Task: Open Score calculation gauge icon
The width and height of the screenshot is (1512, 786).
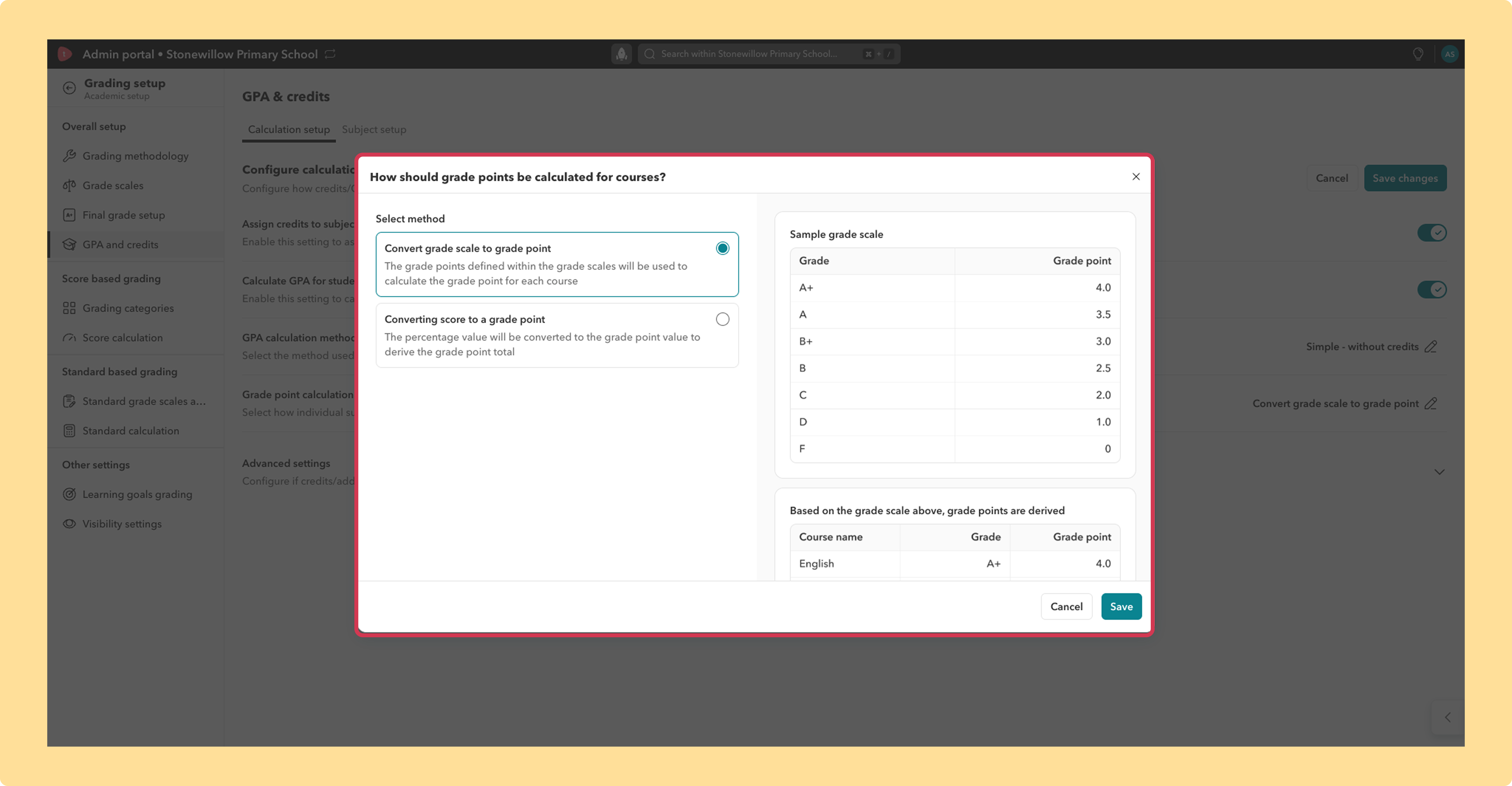Action: coord(69,338)
